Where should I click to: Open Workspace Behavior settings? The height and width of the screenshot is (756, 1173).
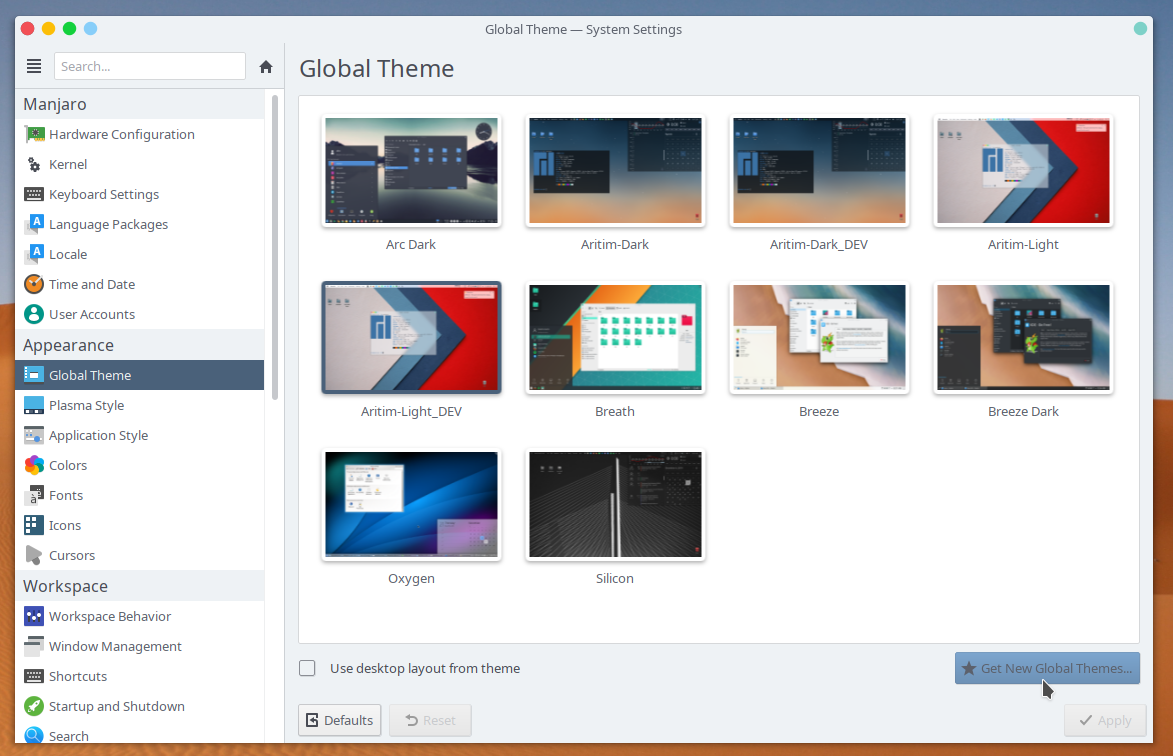click(x=140, y=616)
